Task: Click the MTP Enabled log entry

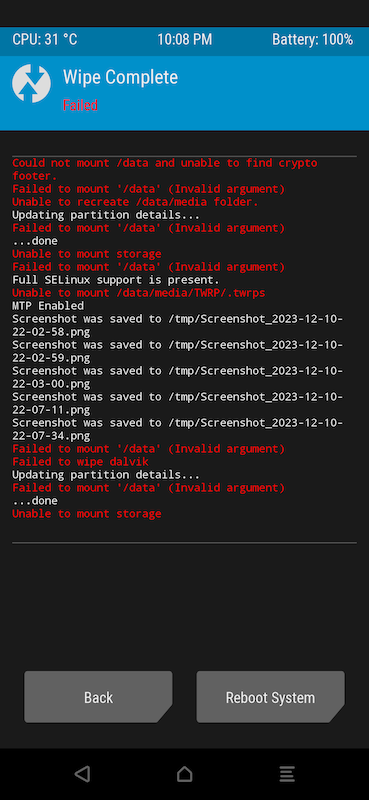Action: [x=48, y=306]
